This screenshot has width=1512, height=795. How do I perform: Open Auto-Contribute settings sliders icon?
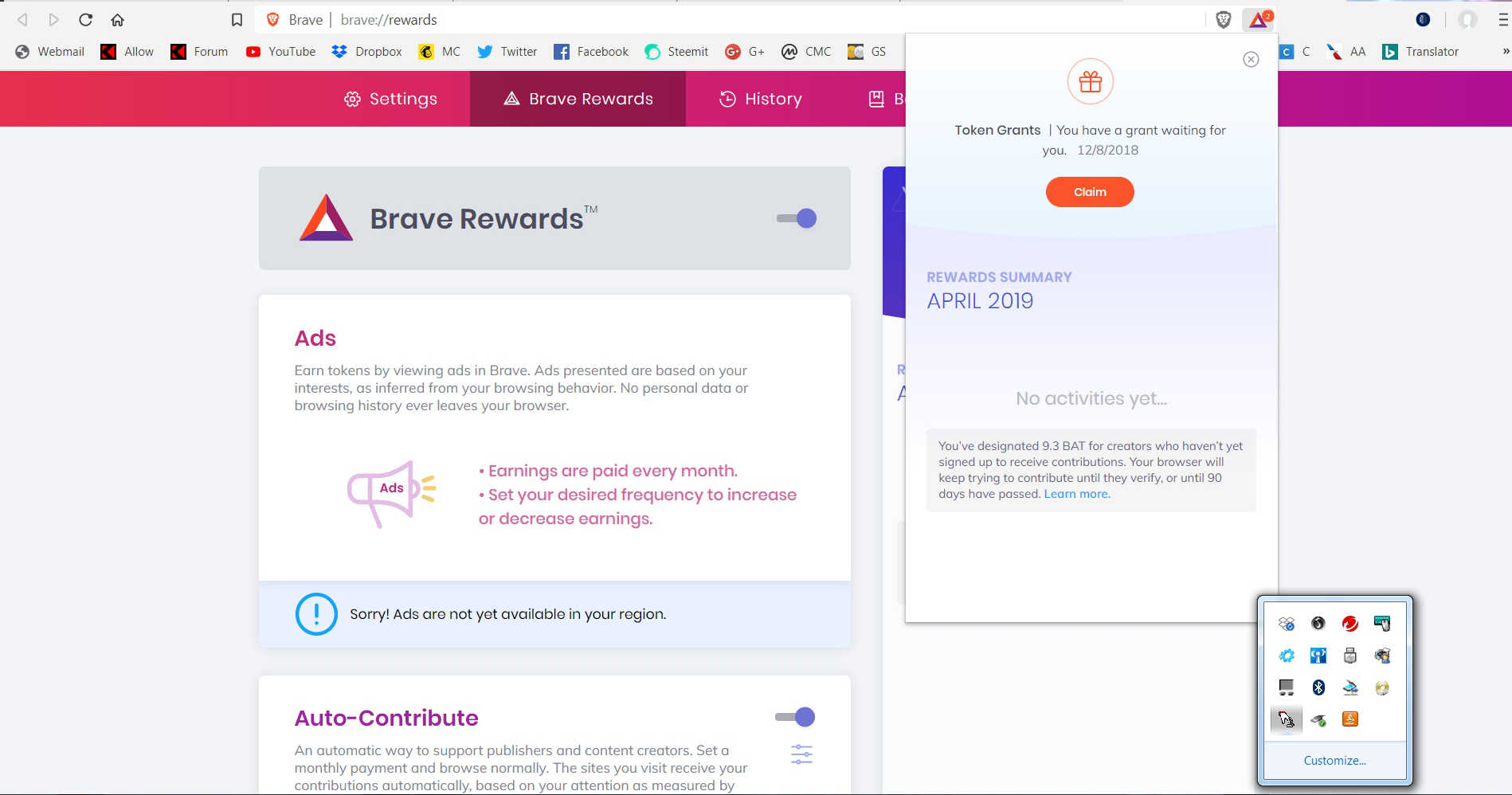pos(801,754)
